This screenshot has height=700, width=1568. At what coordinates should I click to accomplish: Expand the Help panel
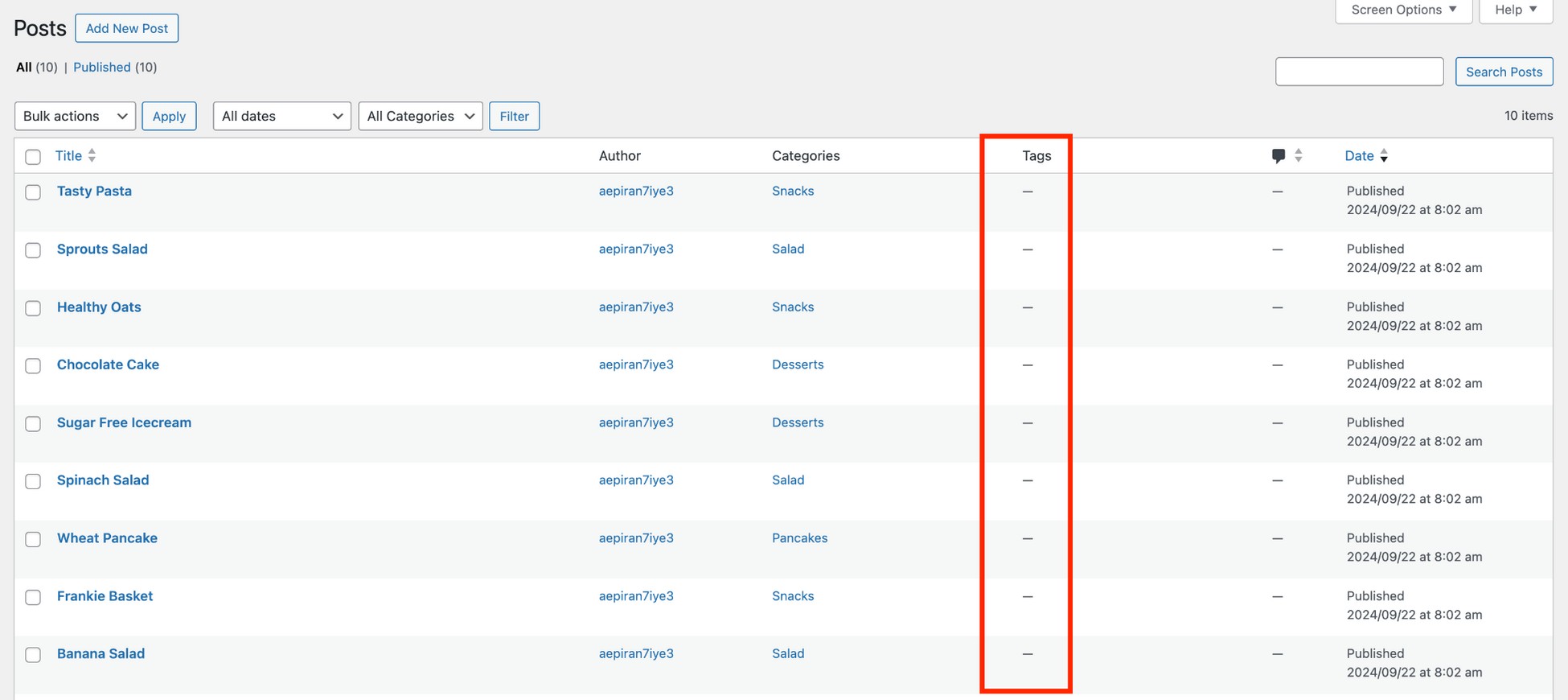[1516, 10]
